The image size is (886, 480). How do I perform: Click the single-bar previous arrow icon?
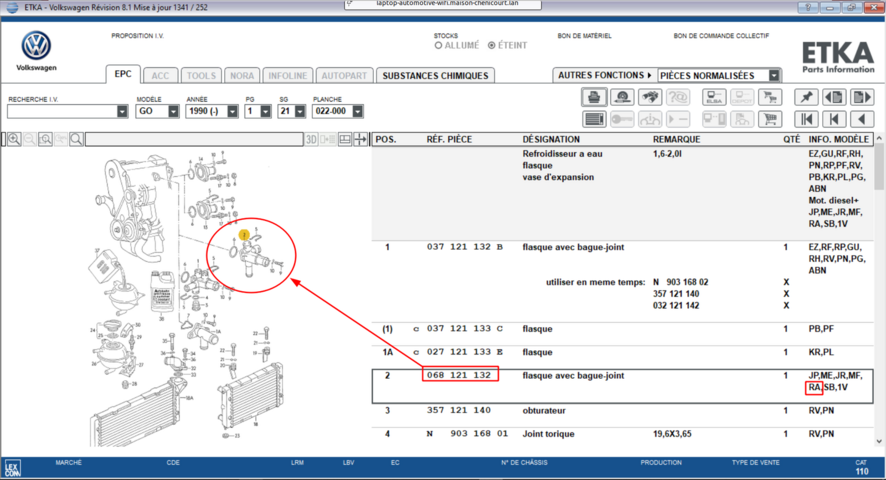834,119
